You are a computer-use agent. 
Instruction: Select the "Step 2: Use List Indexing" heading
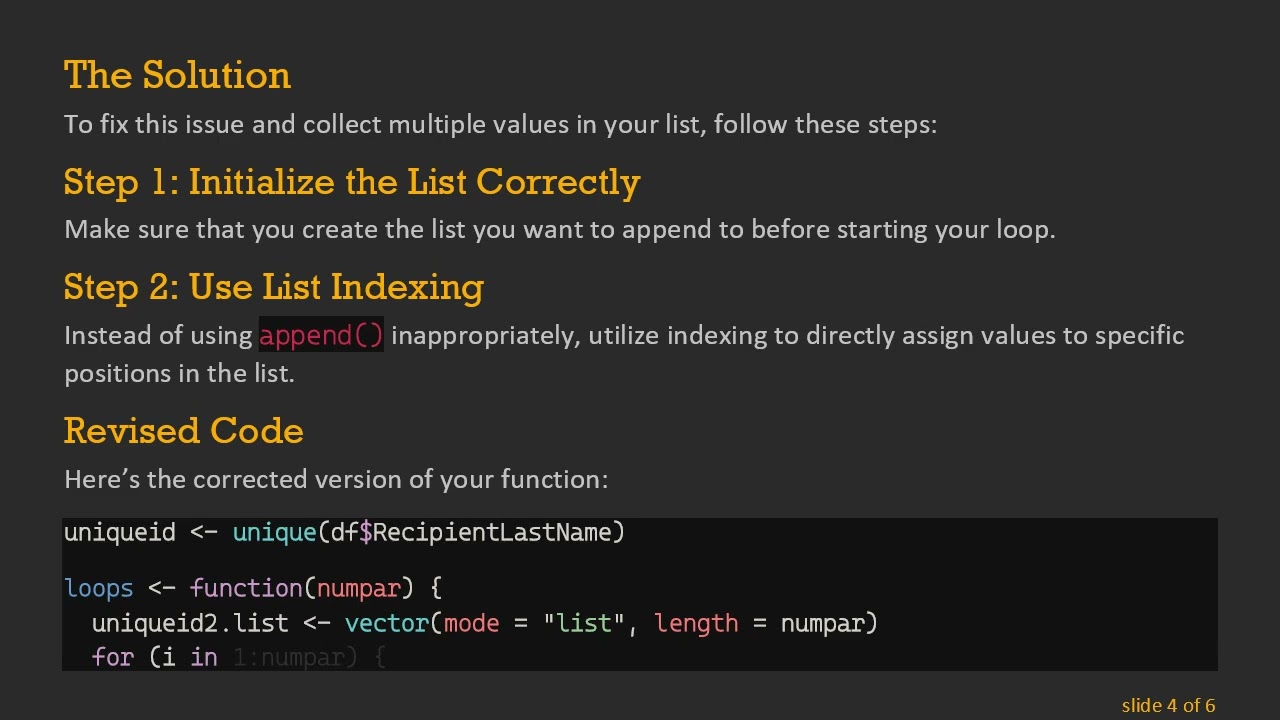tap(273, 287)
